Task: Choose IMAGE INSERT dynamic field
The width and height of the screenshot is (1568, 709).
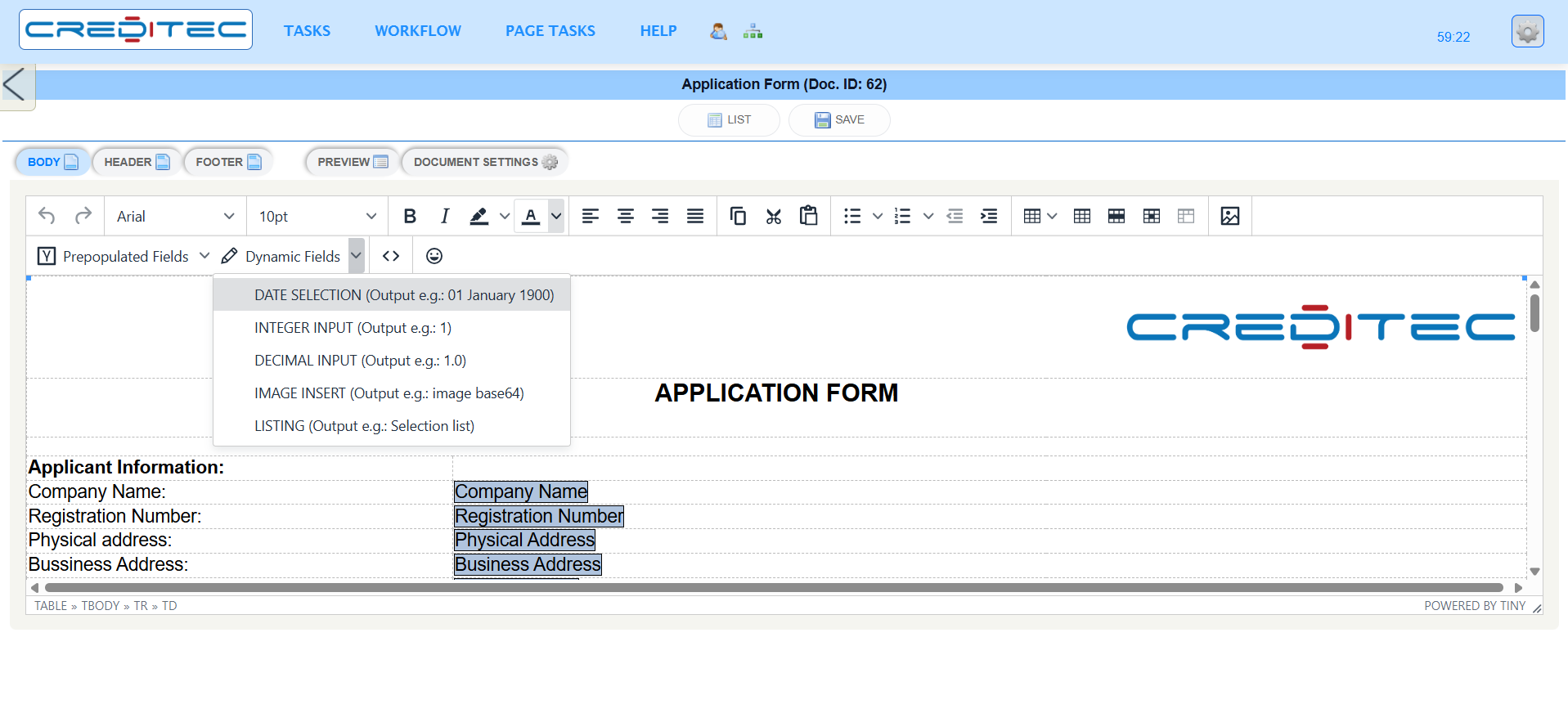Action: 392,393
